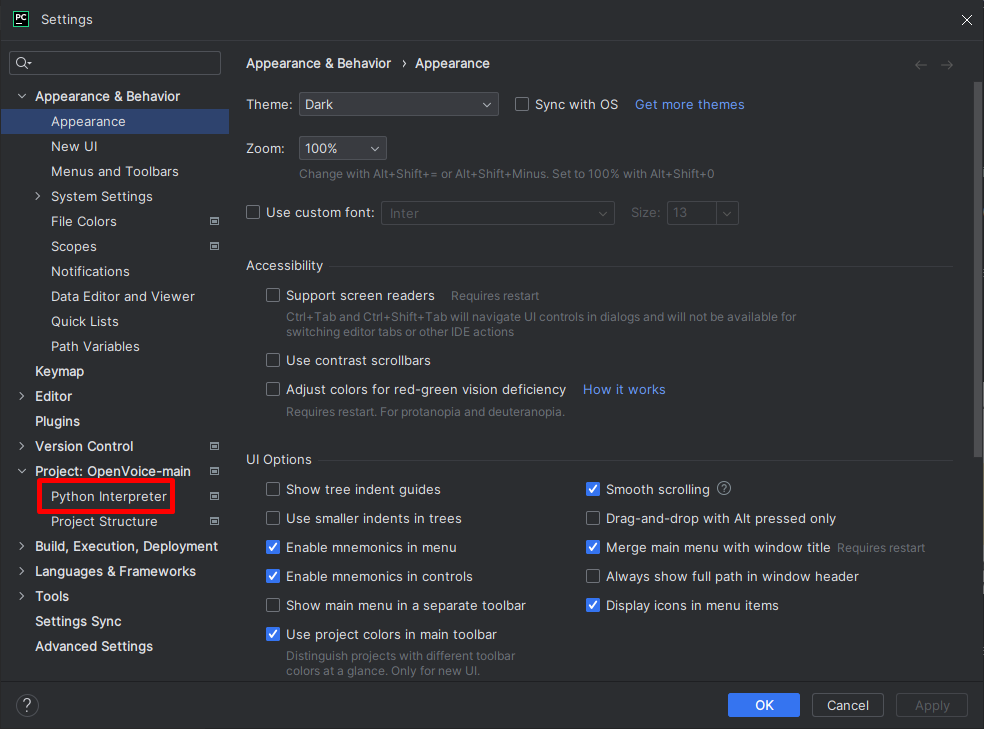Screen dimensions: 984x729
Task: Open the Project Structure page
Action: point(104,521)
